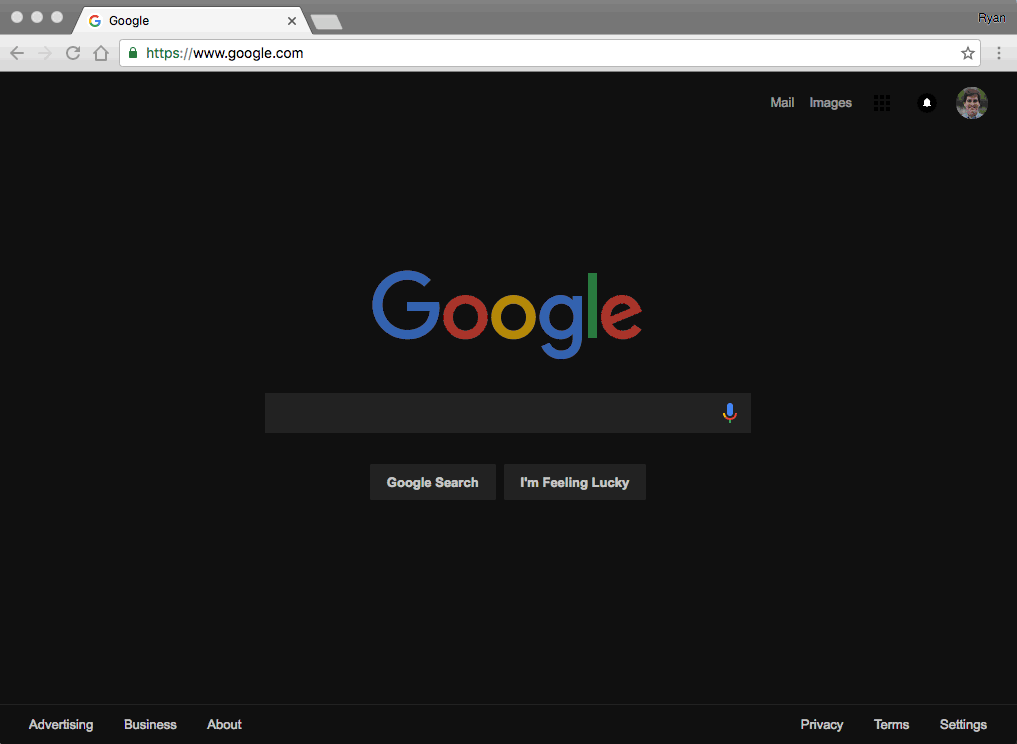Start voice search with microphone icon
Image resolution: width=1017 pixels, height=744 pixels.
tap(730, 413)
